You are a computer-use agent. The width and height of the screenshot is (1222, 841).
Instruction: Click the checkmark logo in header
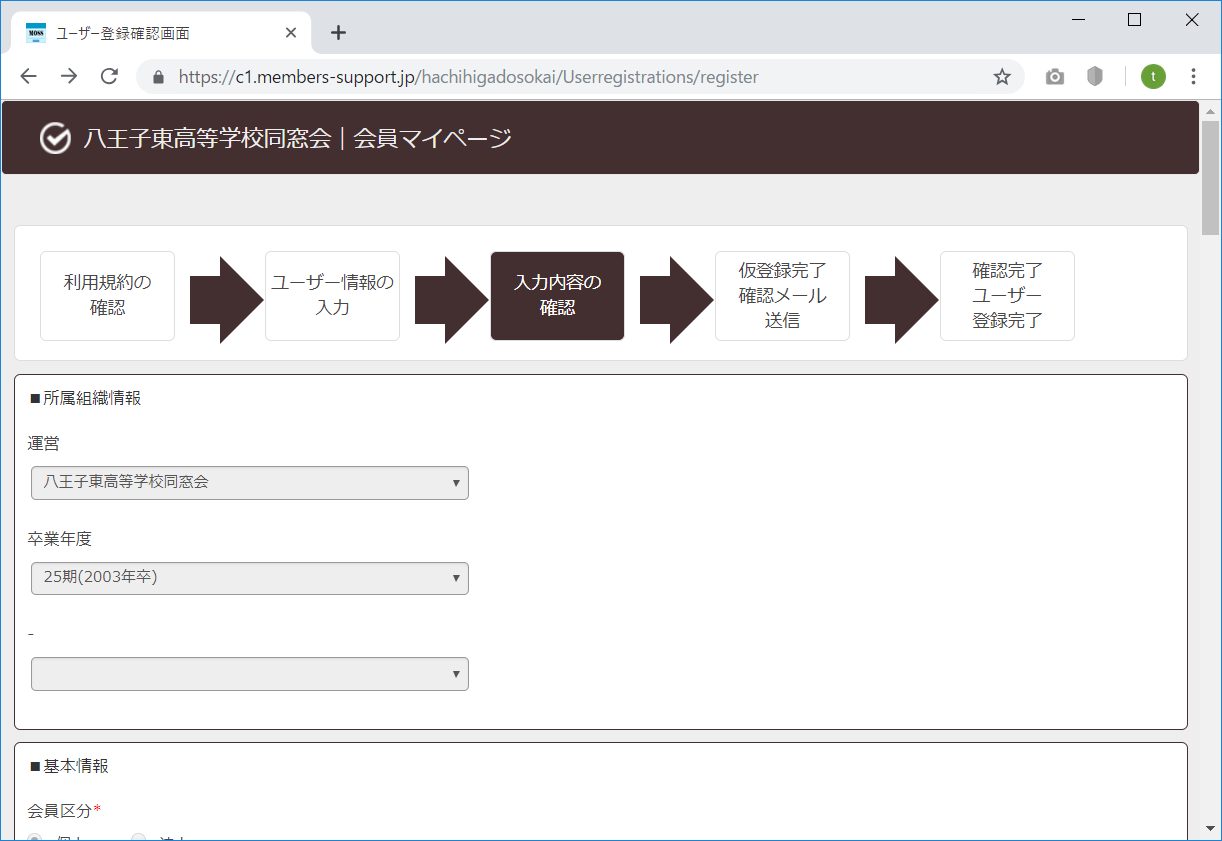pyautogui.click(x=55, y=138)
